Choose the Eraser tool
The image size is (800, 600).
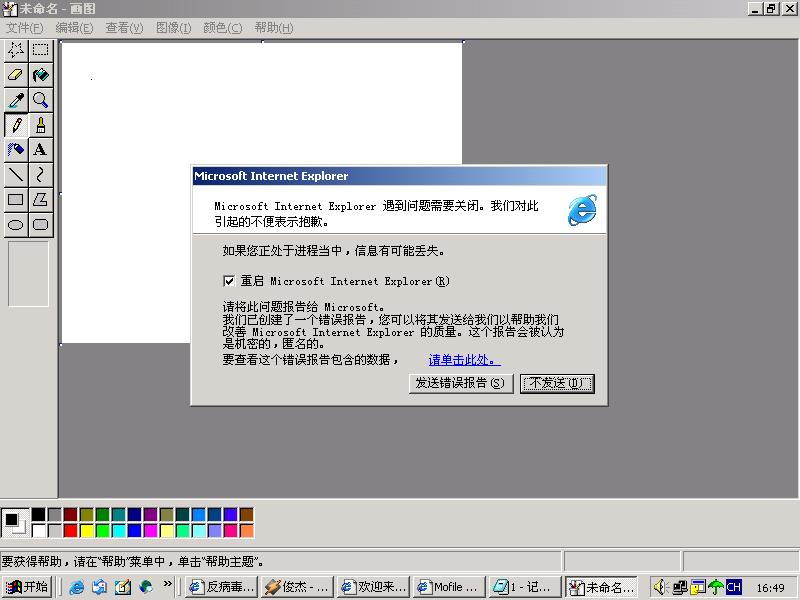[x=16, y=75]
